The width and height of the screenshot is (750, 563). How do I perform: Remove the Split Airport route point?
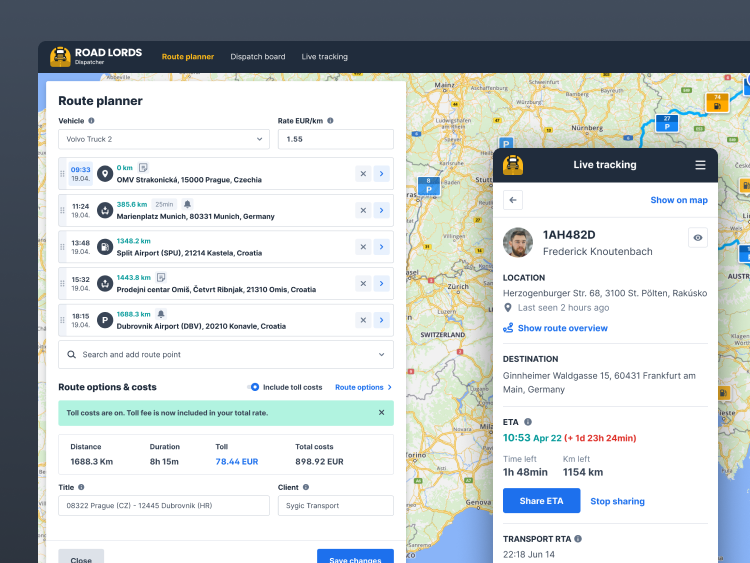click(x=363, y=247)
